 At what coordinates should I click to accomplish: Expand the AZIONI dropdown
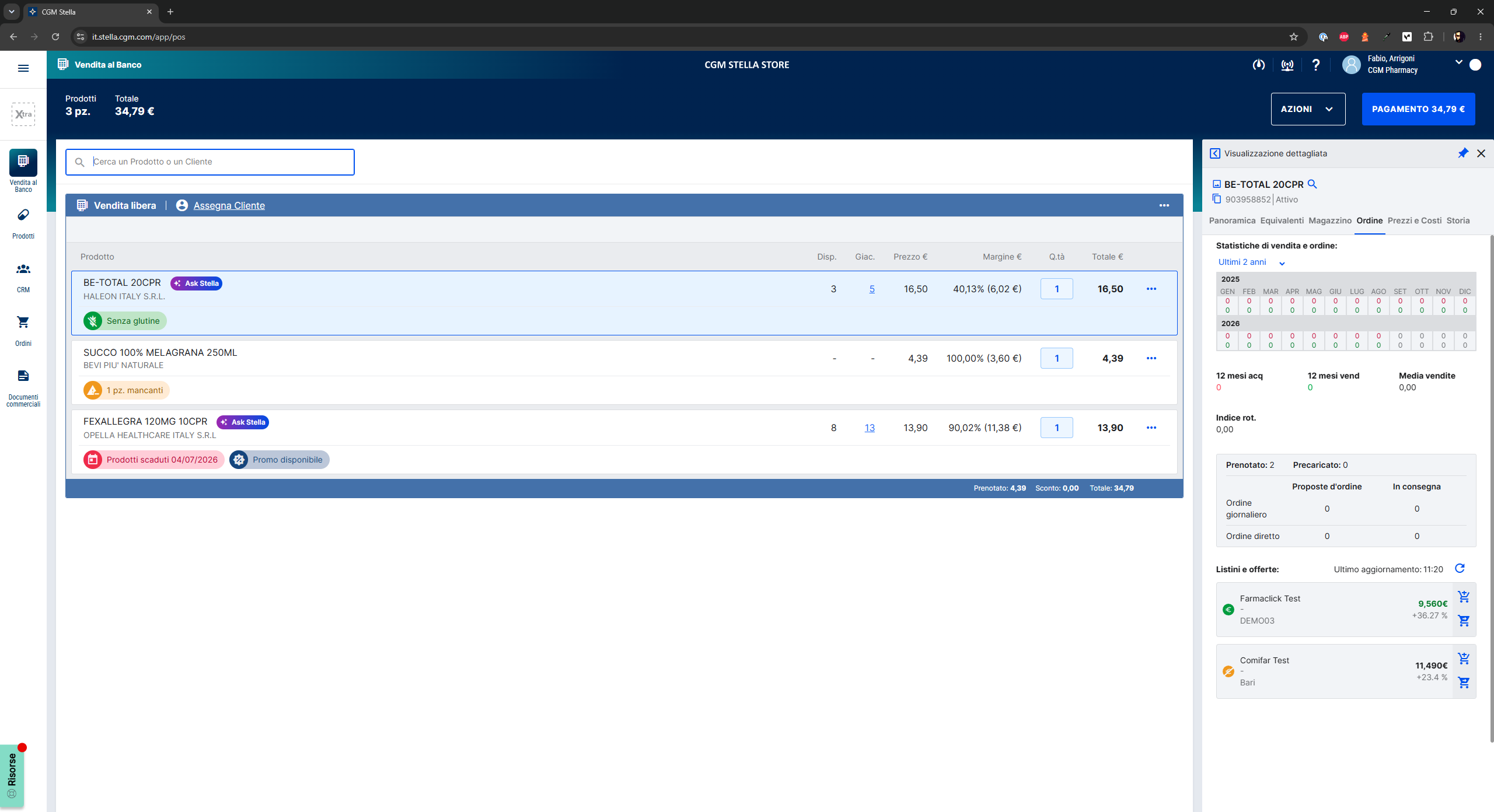[1308, 109]
